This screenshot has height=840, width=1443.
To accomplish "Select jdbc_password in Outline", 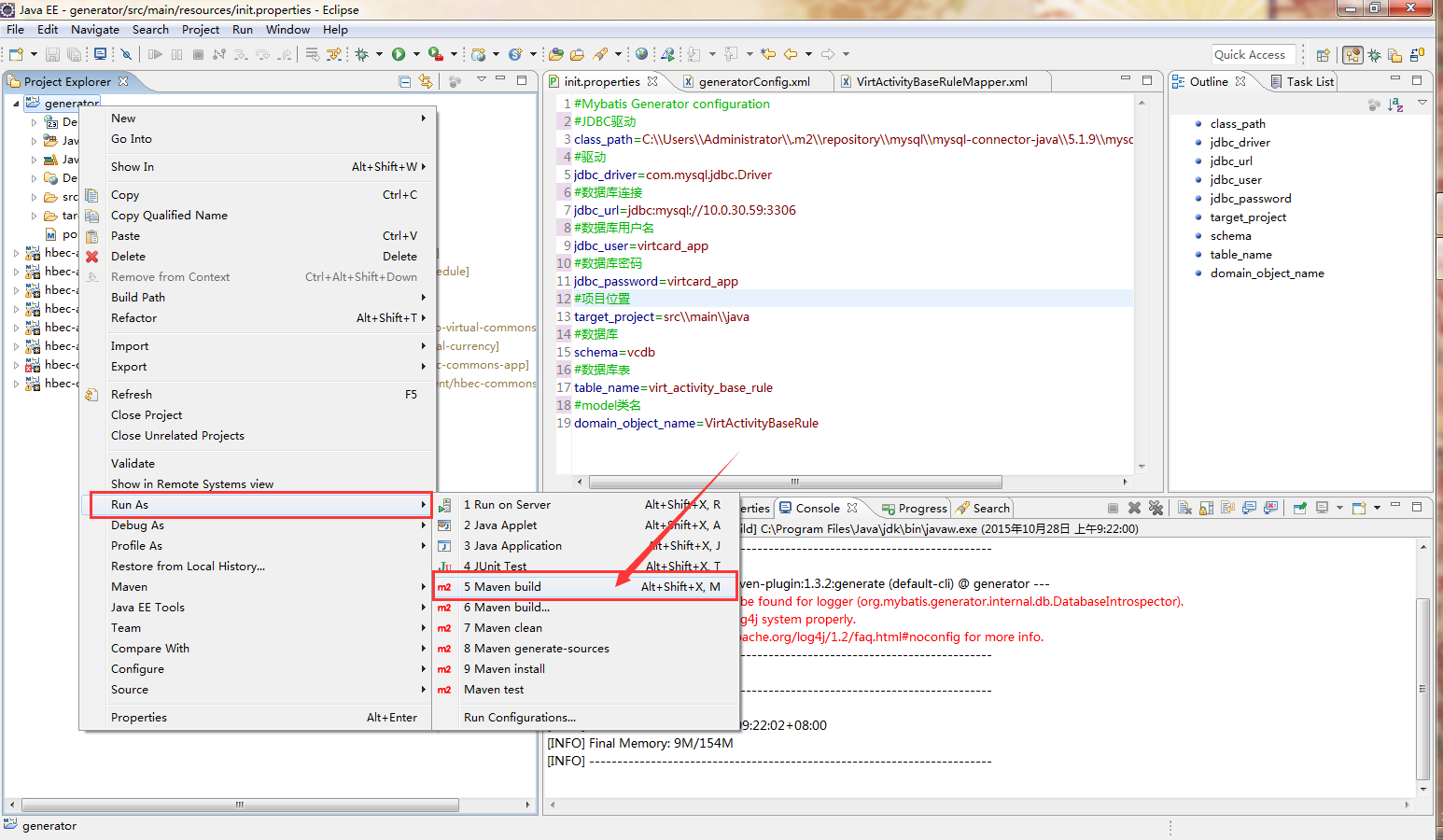I will click(x=1250, y=199).
